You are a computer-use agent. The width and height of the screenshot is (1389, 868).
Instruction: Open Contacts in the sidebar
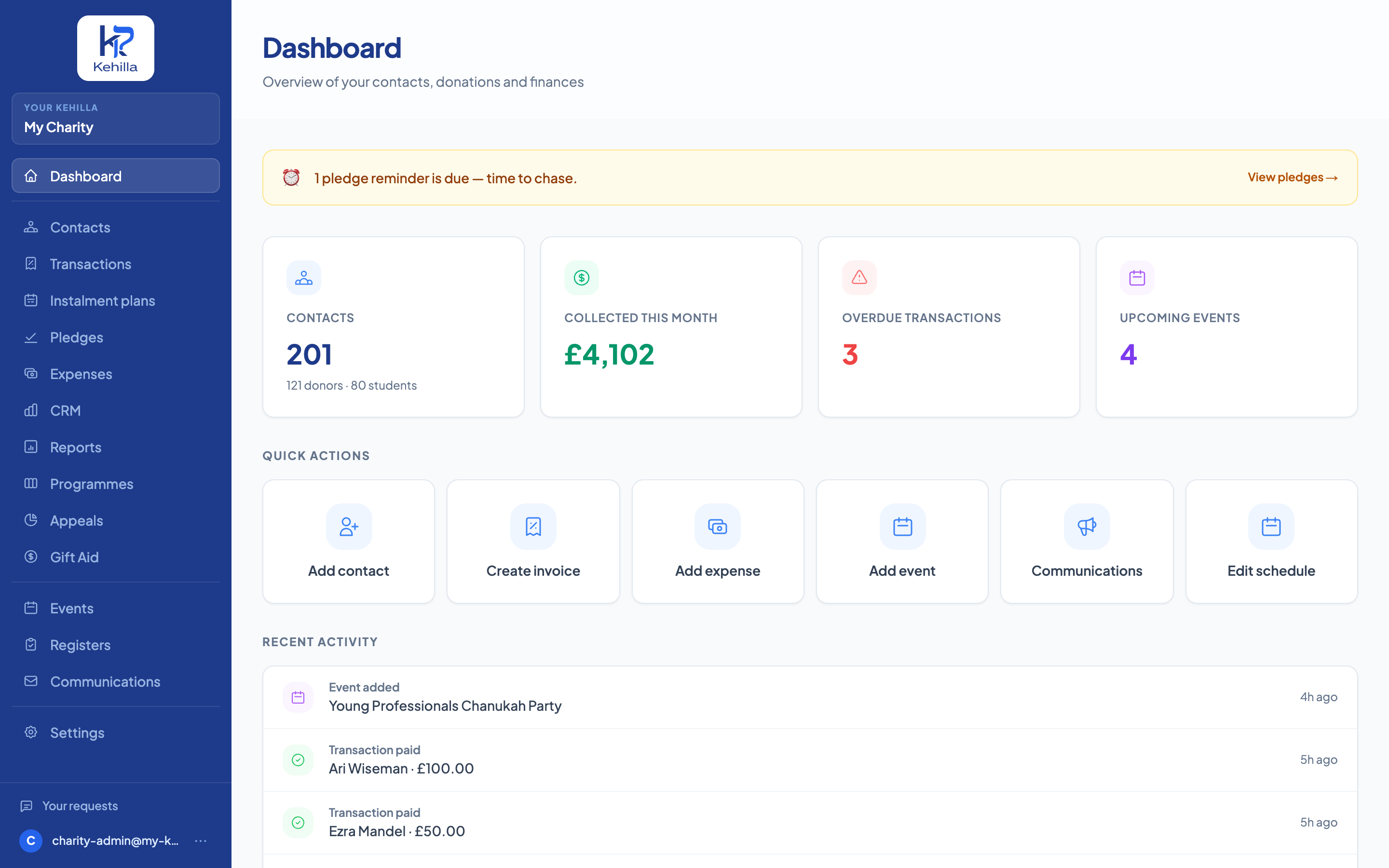pyautogui.click(x=115, y=227)
